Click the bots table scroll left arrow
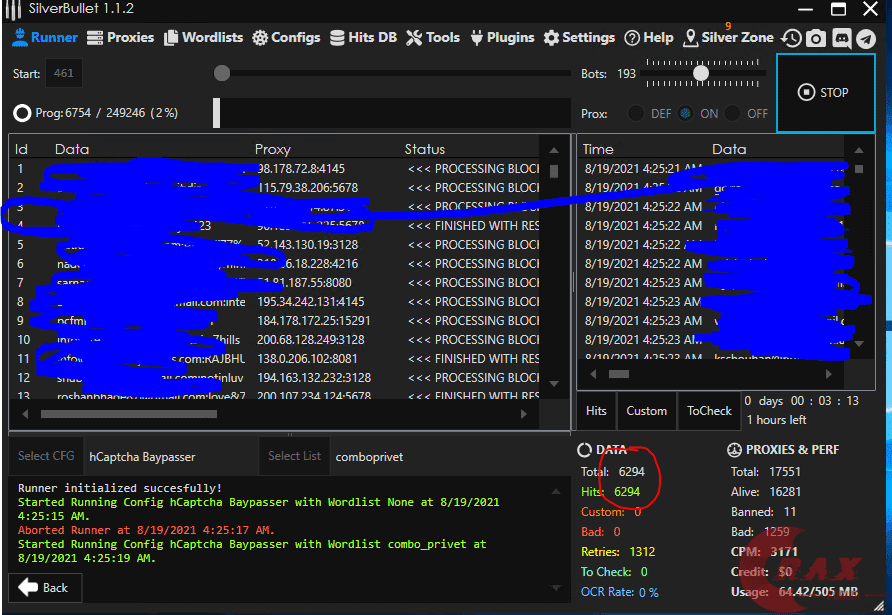892x615 pixels. coord(25,414)
